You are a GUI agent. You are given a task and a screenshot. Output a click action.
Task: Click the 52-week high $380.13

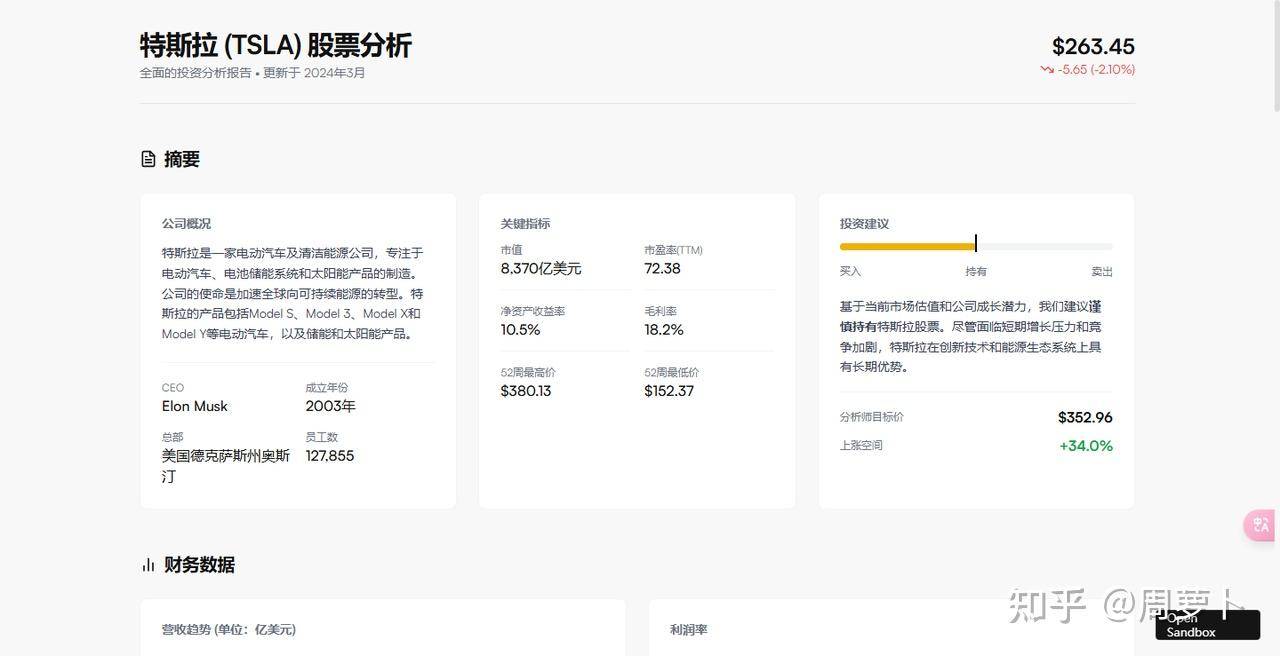[x=526, y=391]
